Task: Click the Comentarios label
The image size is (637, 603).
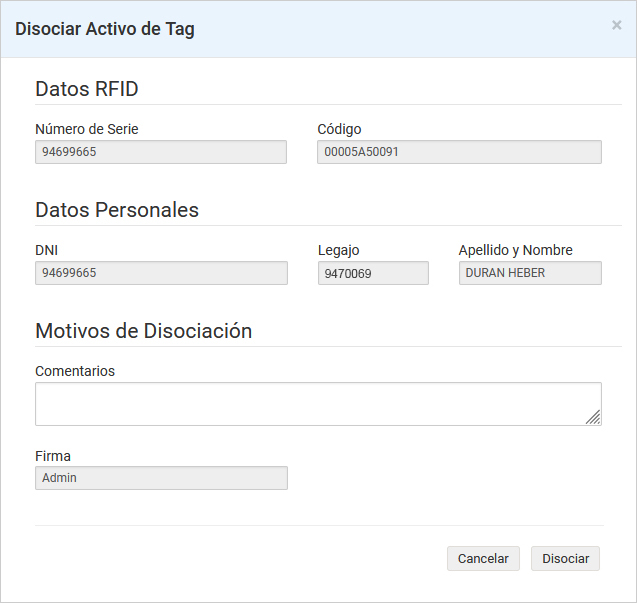Action: click(75, 371)
